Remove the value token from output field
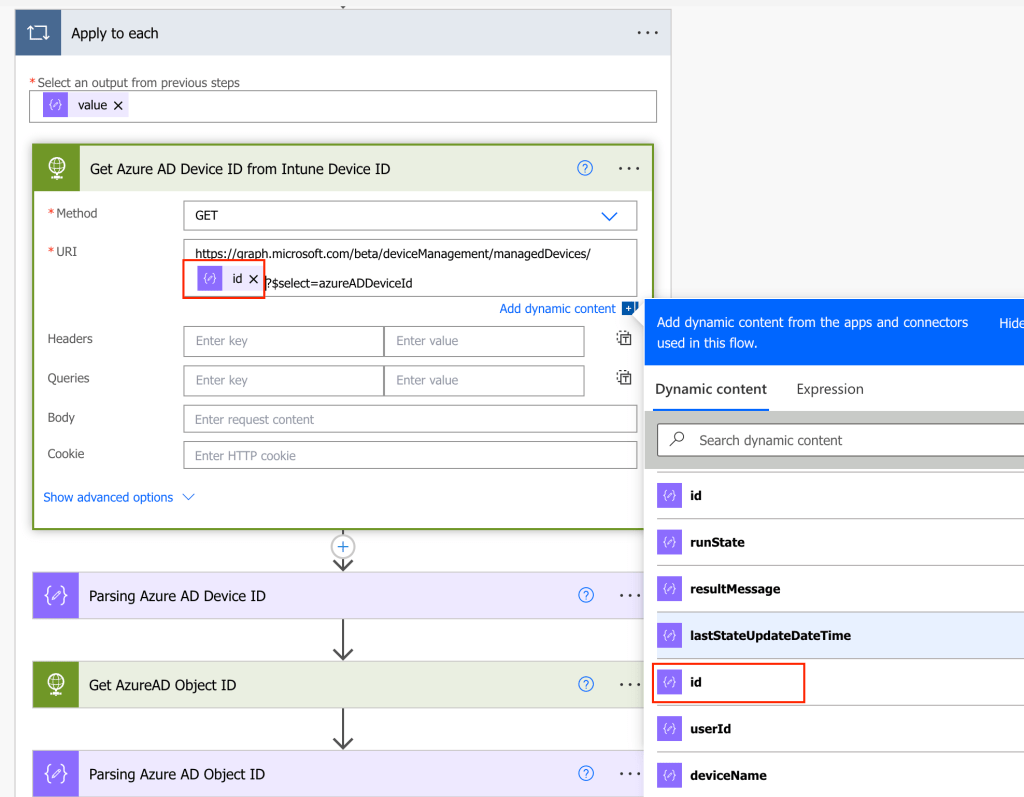 click(118, 105)
